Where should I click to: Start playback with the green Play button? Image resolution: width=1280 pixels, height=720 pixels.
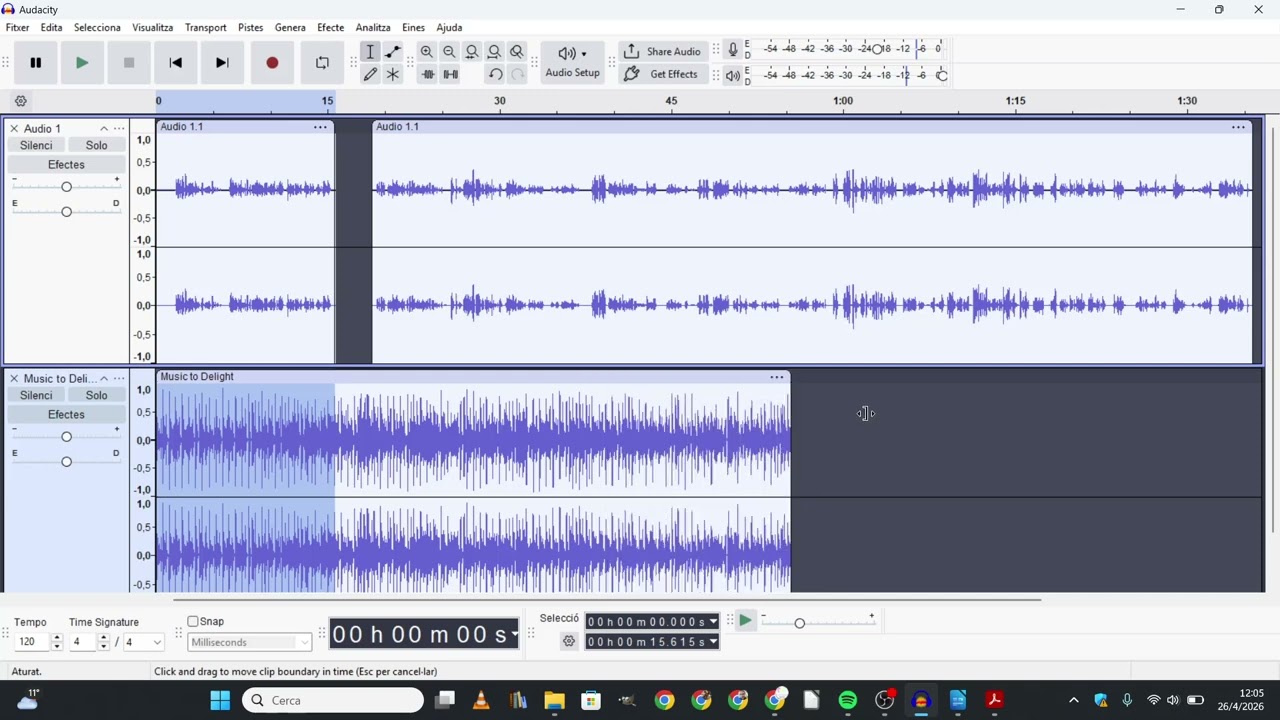coord(82,63)
